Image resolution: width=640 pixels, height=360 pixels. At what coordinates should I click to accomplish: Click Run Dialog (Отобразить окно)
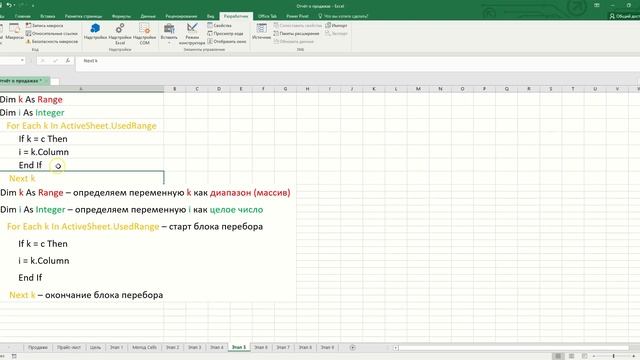click(x=227, y=41)
